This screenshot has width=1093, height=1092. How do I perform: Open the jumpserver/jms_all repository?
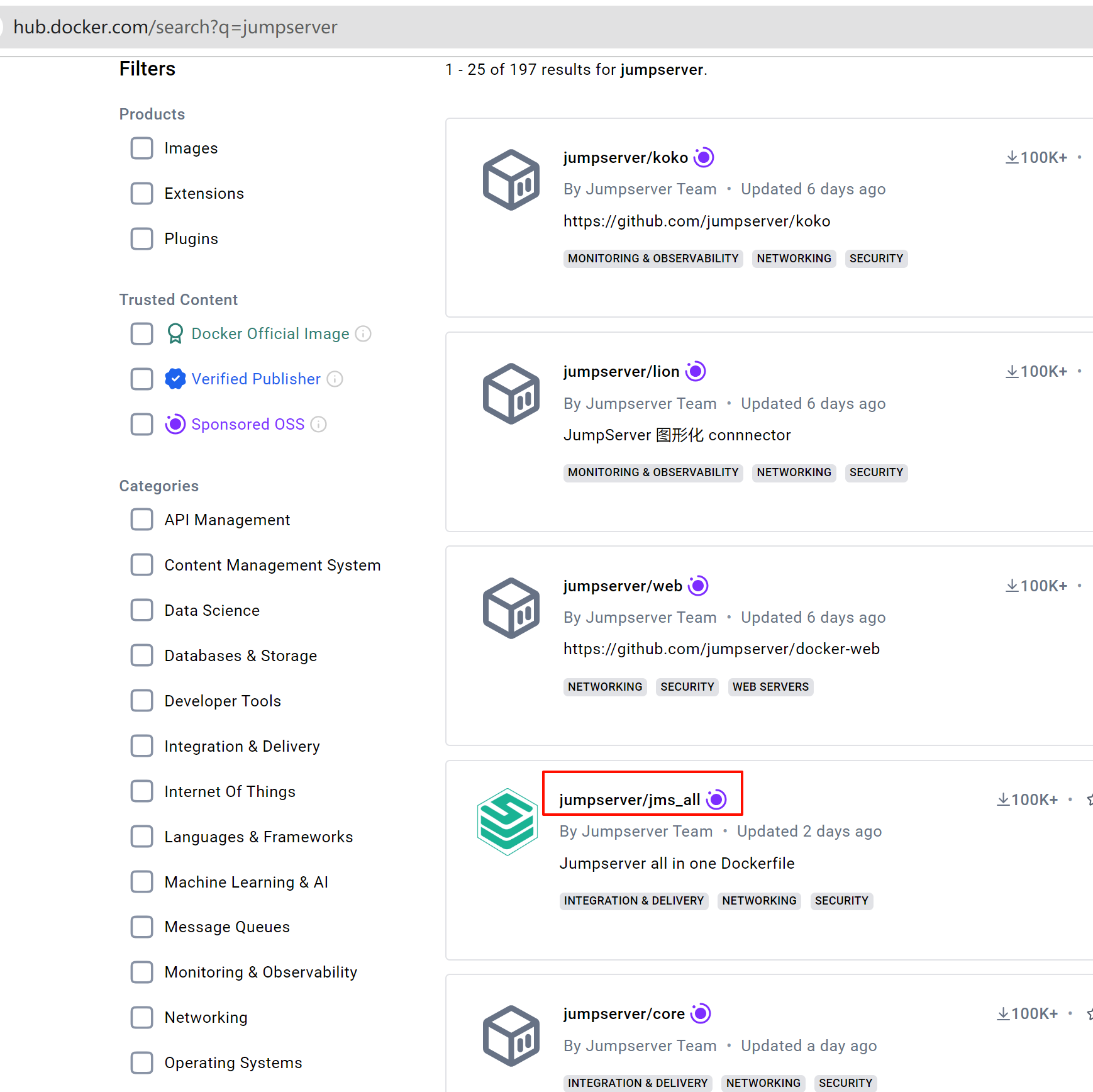(x=630, y=799)
